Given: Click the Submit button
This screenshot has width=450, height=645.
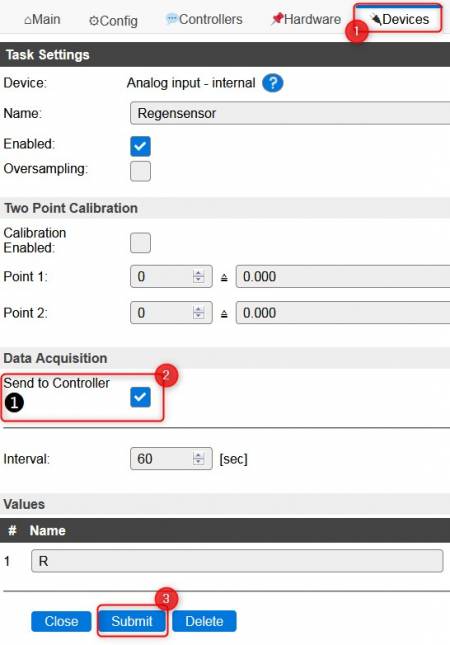Looking at the screenshot, I should (x=132, y=621).
